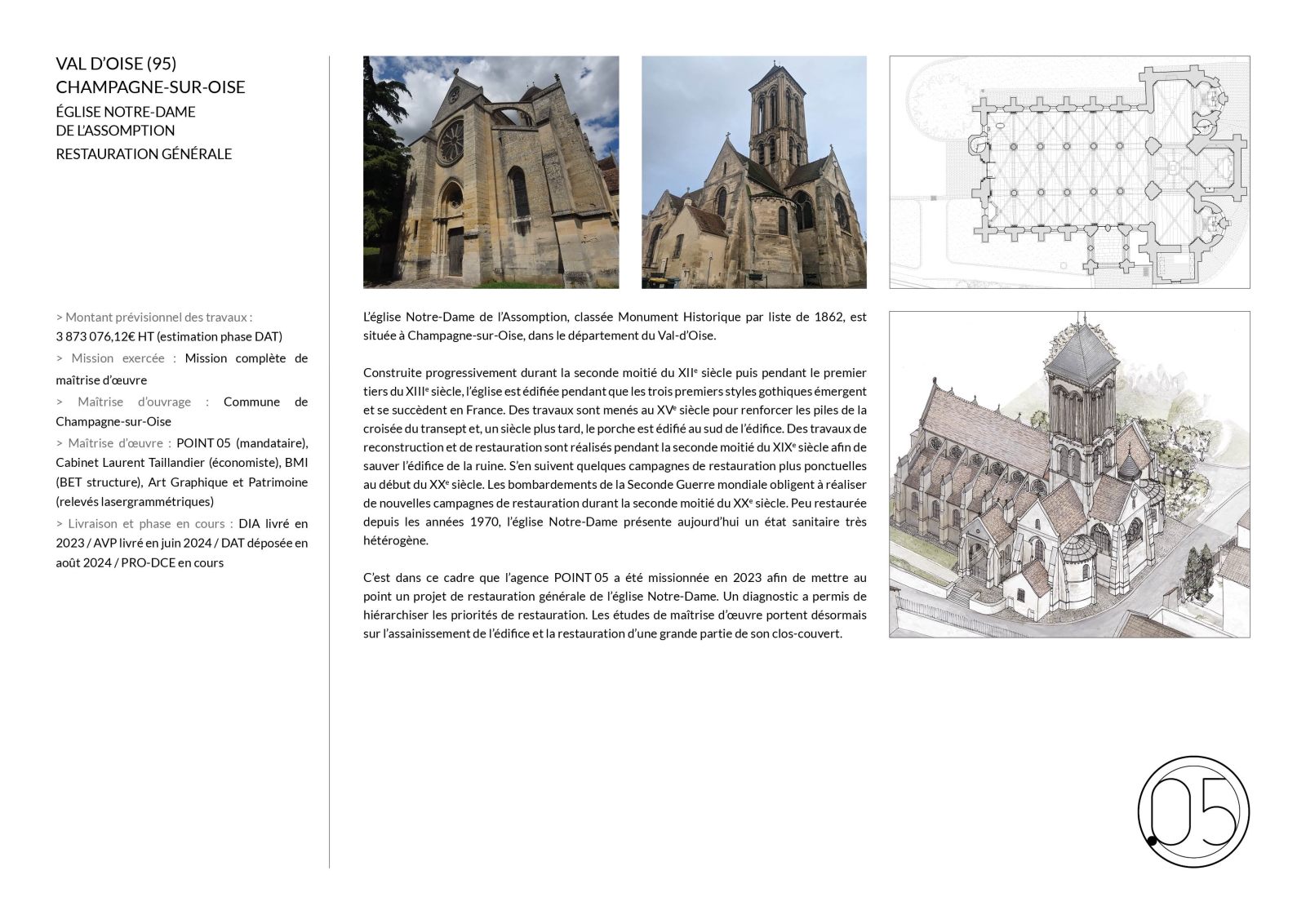This screenshot has height=924, width=1306.
Task: Click the circular 05 agency logo
Action: [1193, 811]
